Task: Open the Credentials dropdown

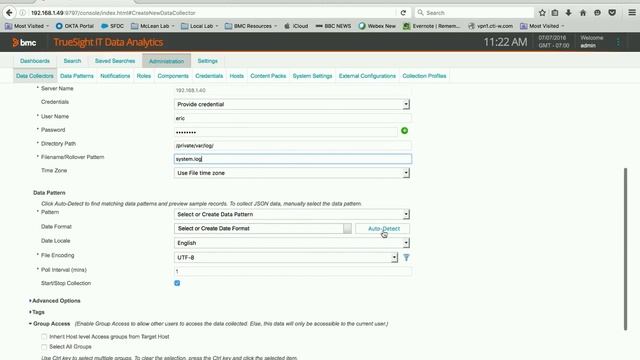Action: [292, 104]
